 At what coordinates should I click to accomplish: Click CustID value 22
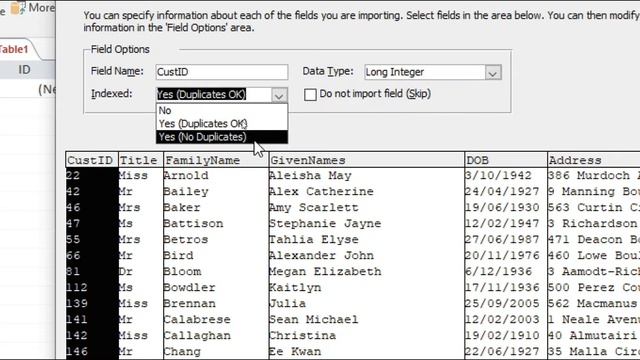pyautogui.click(x=73, y=176)
